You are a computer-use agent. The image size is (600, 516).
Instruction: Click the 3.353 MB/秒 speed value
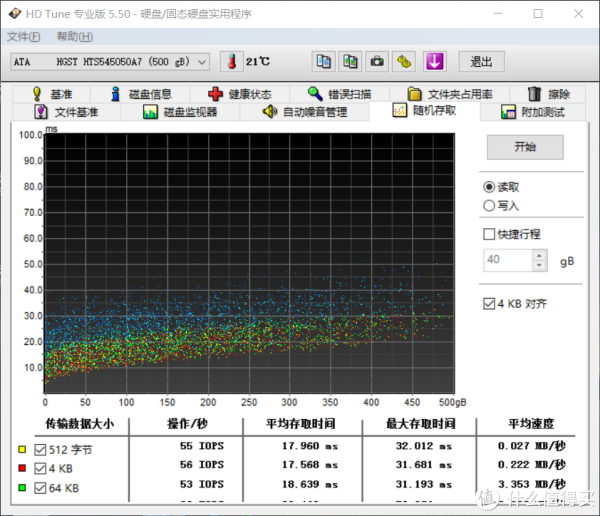pyautogui.click(x=532, y=484)
